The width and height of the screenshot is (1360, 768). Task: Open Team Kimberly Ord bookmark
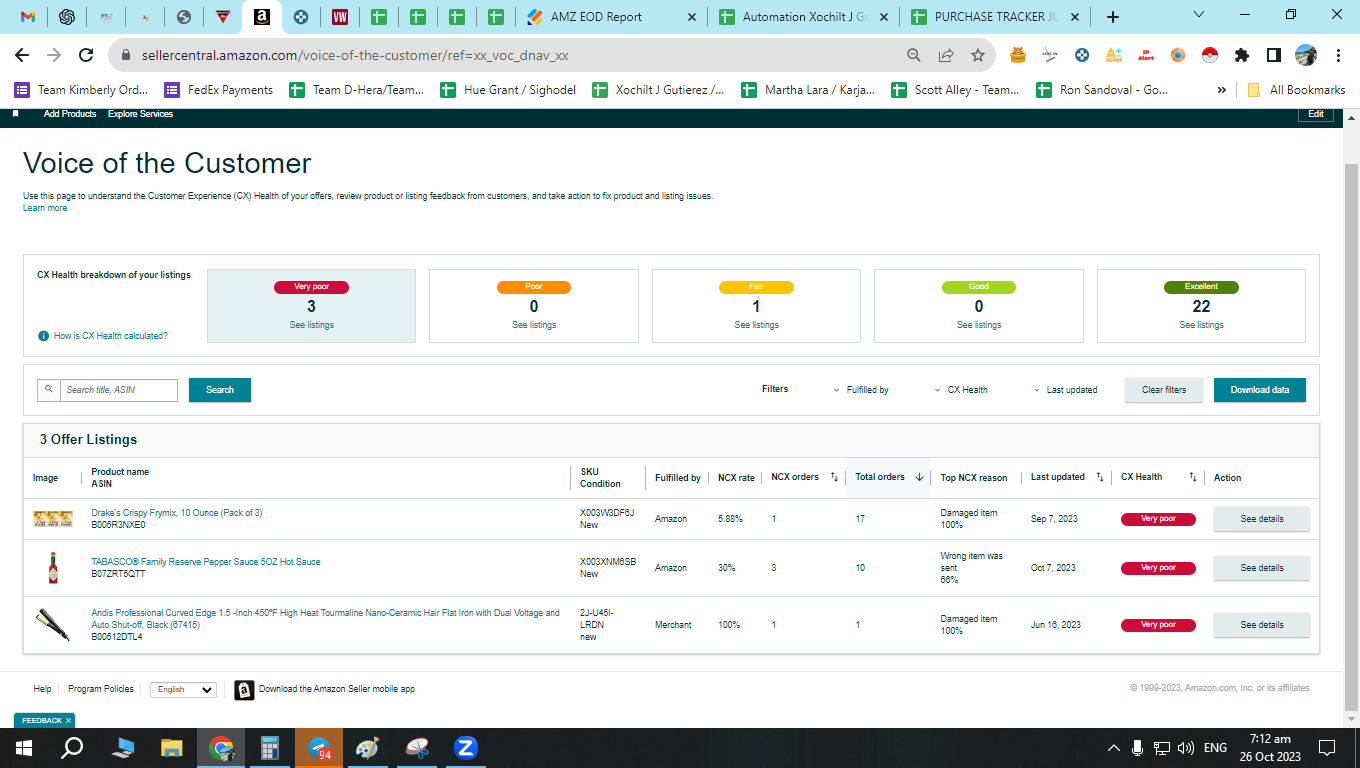81,90
